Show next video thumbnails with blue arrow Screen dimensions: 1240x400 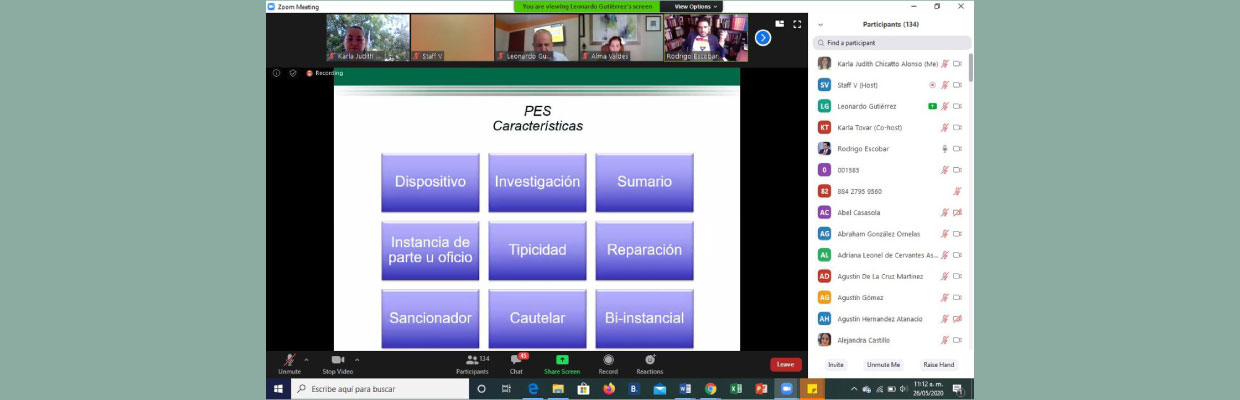(763, 37)
